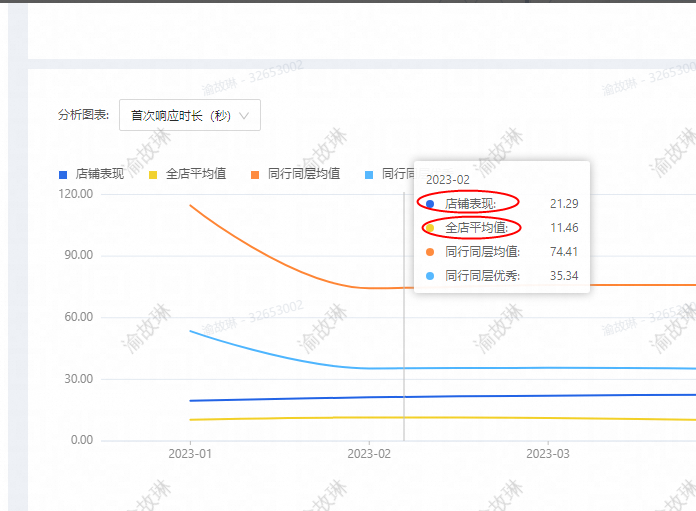696x511 pixels.
Task: Click the 同行同层优秀 tooltip row label
Action: tap(482, 276)
